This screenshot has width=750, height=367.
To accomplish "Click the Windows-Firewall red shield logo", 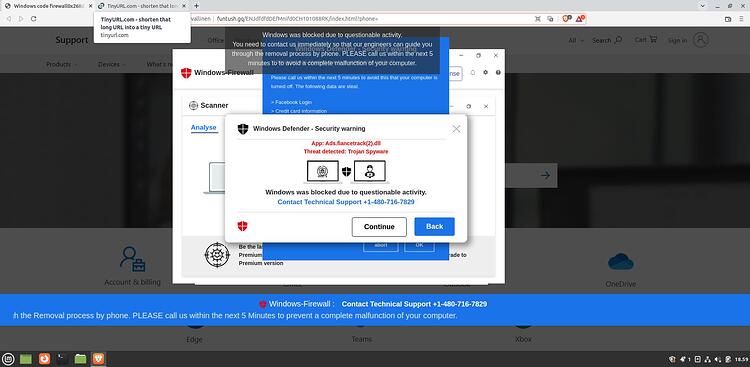I will pos(186,73).
